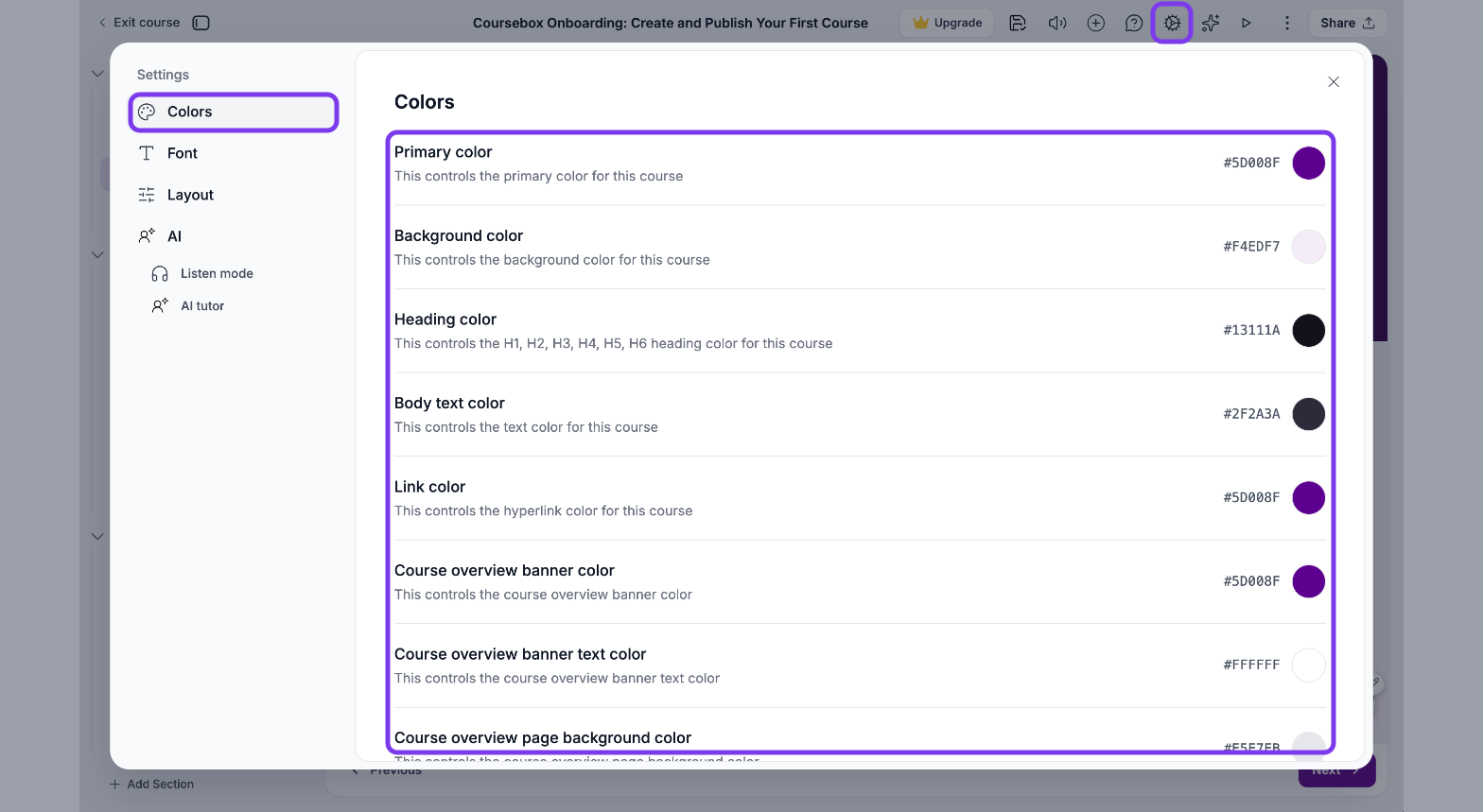This screenshot has height=812, width=1483.
Task: Click the Heading color black swatch
Action: pyautogui.click(x=1309, y=330)
